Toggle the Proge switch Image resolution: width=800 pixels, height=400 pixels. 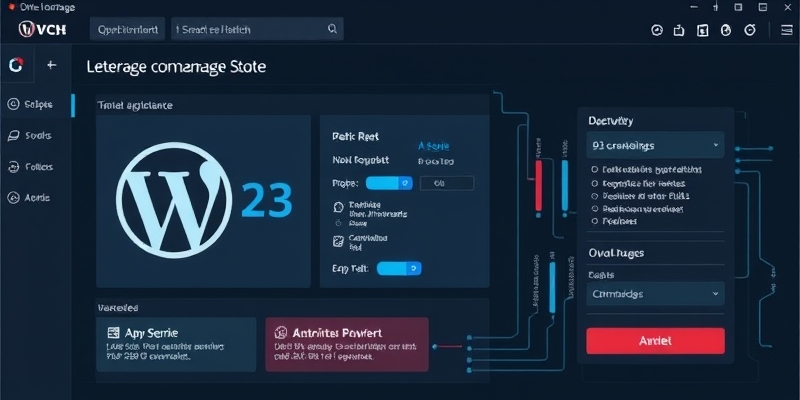pyautogui.click(x=389, y=183)
